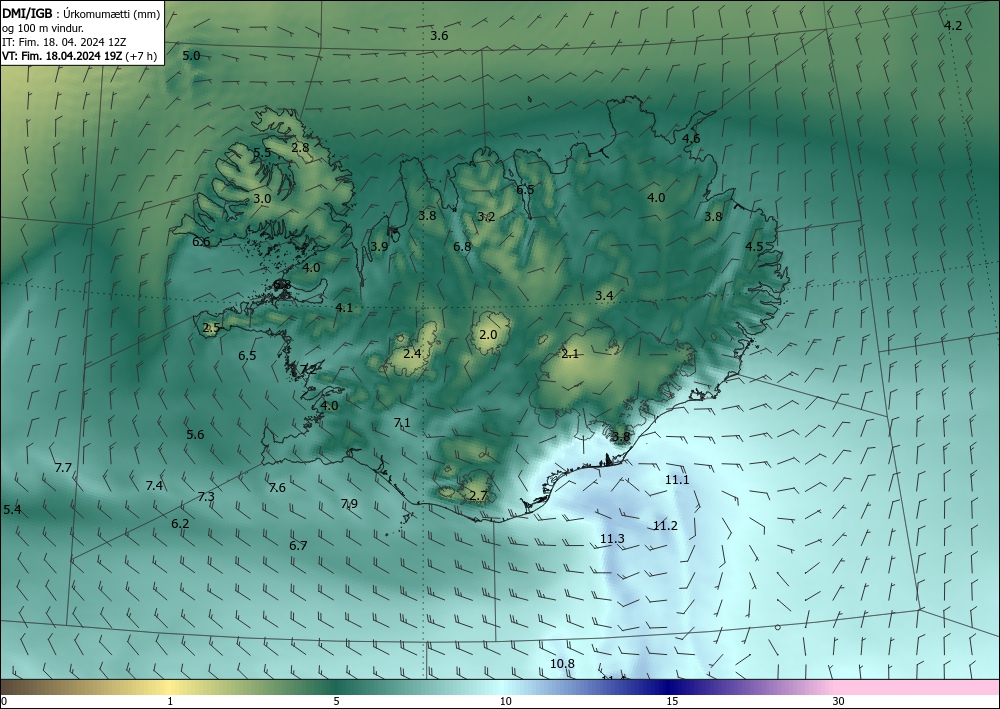The width and height of the screenshot is (1000, 709).
Task: Click the 15 tick on the color scale
Action: [672, 701]
